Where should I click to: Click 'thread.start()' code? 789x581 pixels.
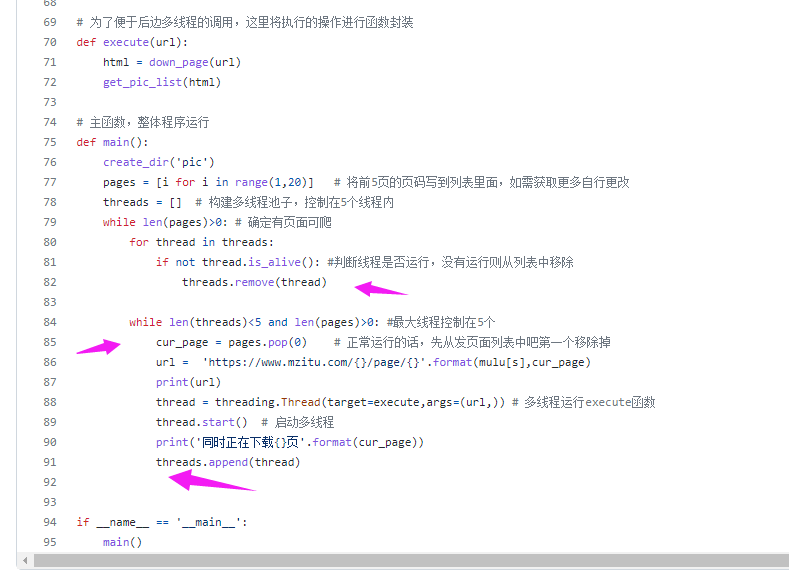coord(201,422)
